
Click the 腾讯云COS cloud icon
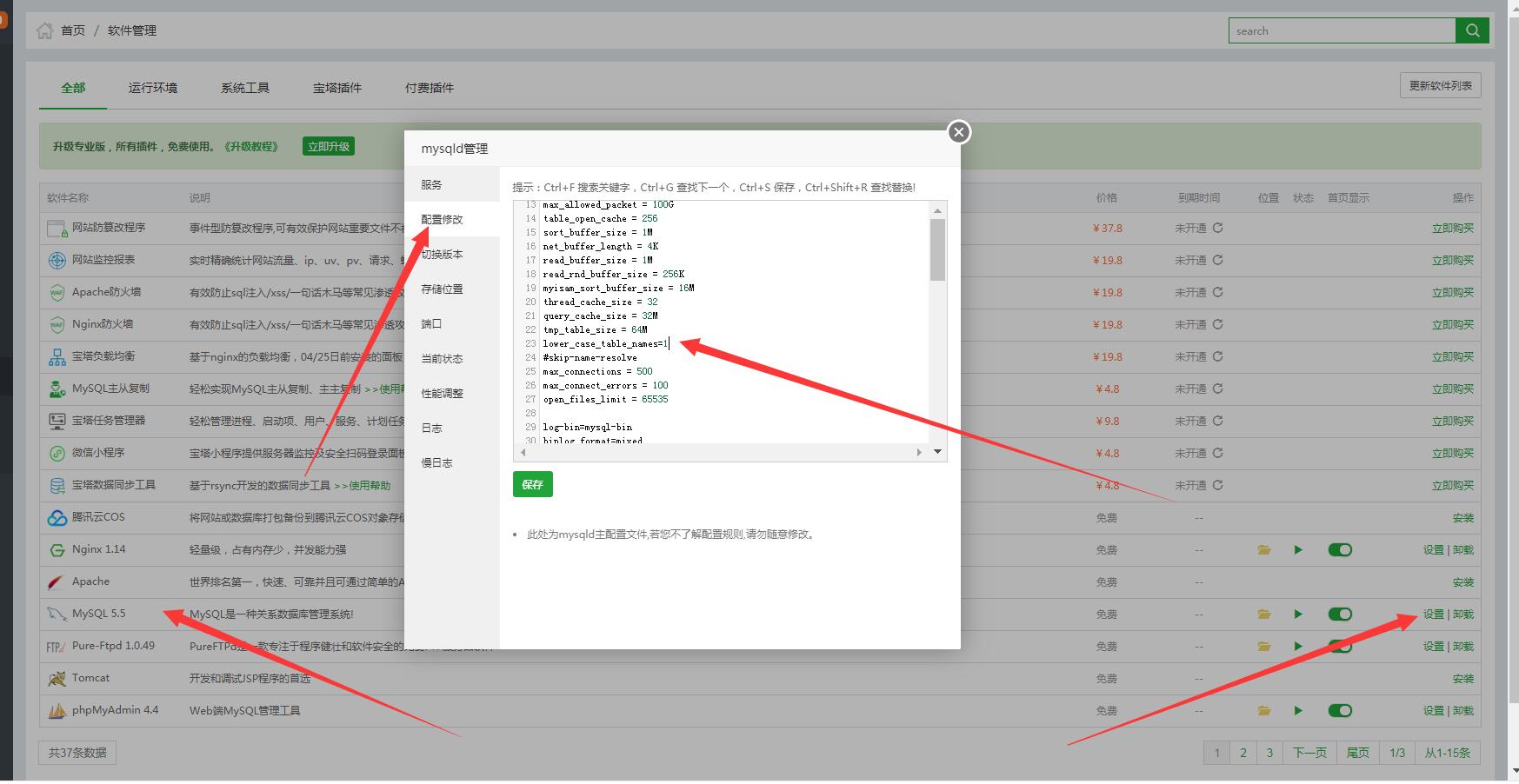(57, 518)
